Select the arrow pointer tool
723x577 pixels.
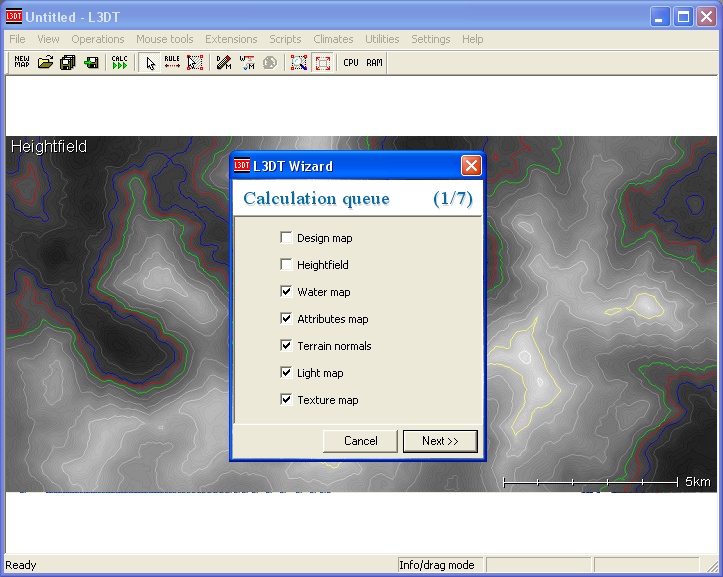click(150, 62)
